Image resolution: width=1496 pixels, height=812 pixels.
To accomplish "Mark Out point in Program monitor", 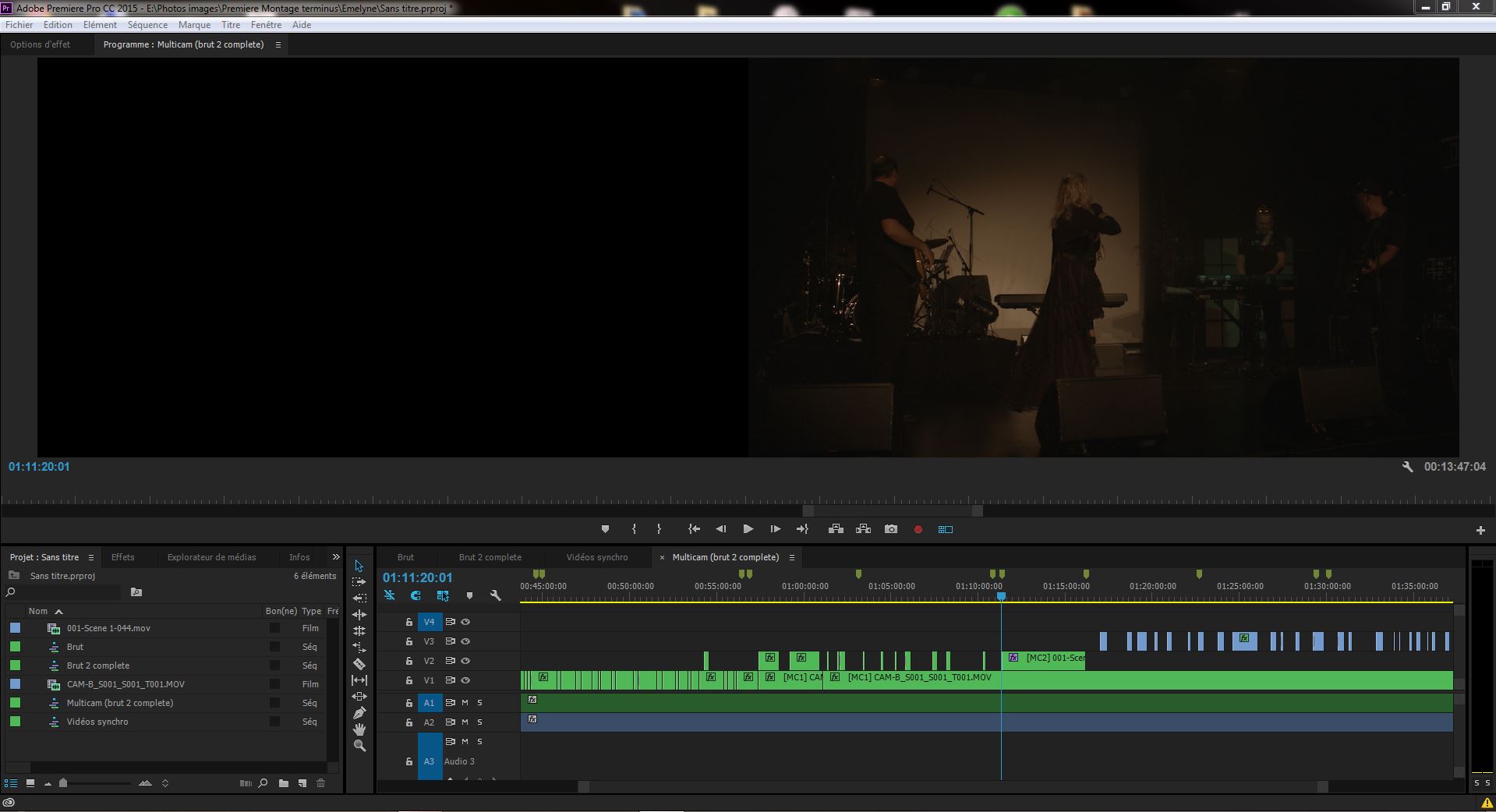I will coord(660,529).
